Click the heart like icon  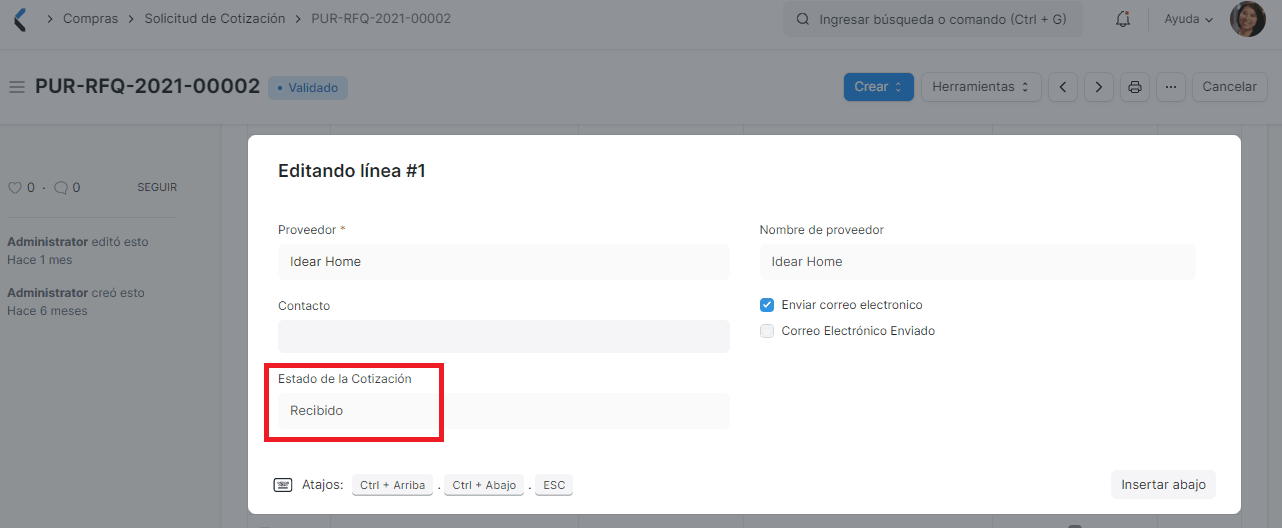[x=15, y=187]
